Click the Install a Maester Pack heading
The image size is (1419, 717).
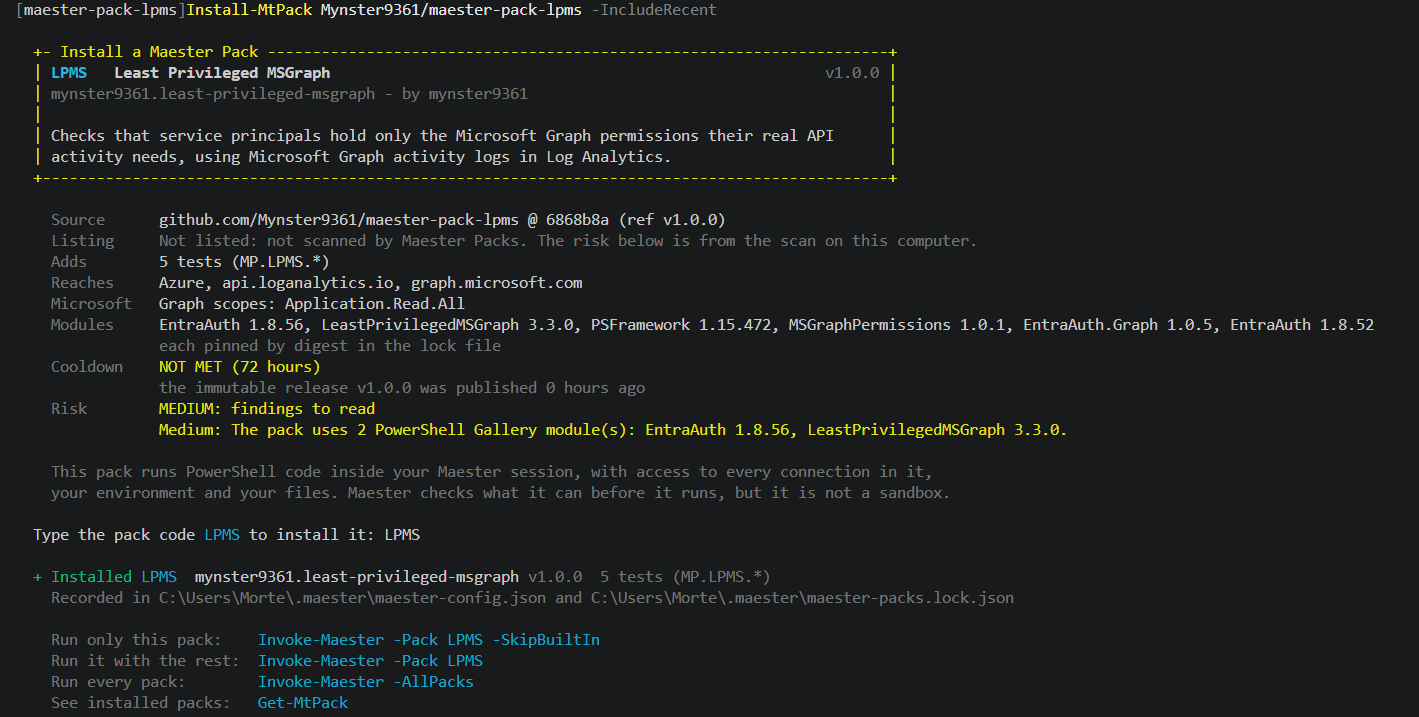(159, 52)
